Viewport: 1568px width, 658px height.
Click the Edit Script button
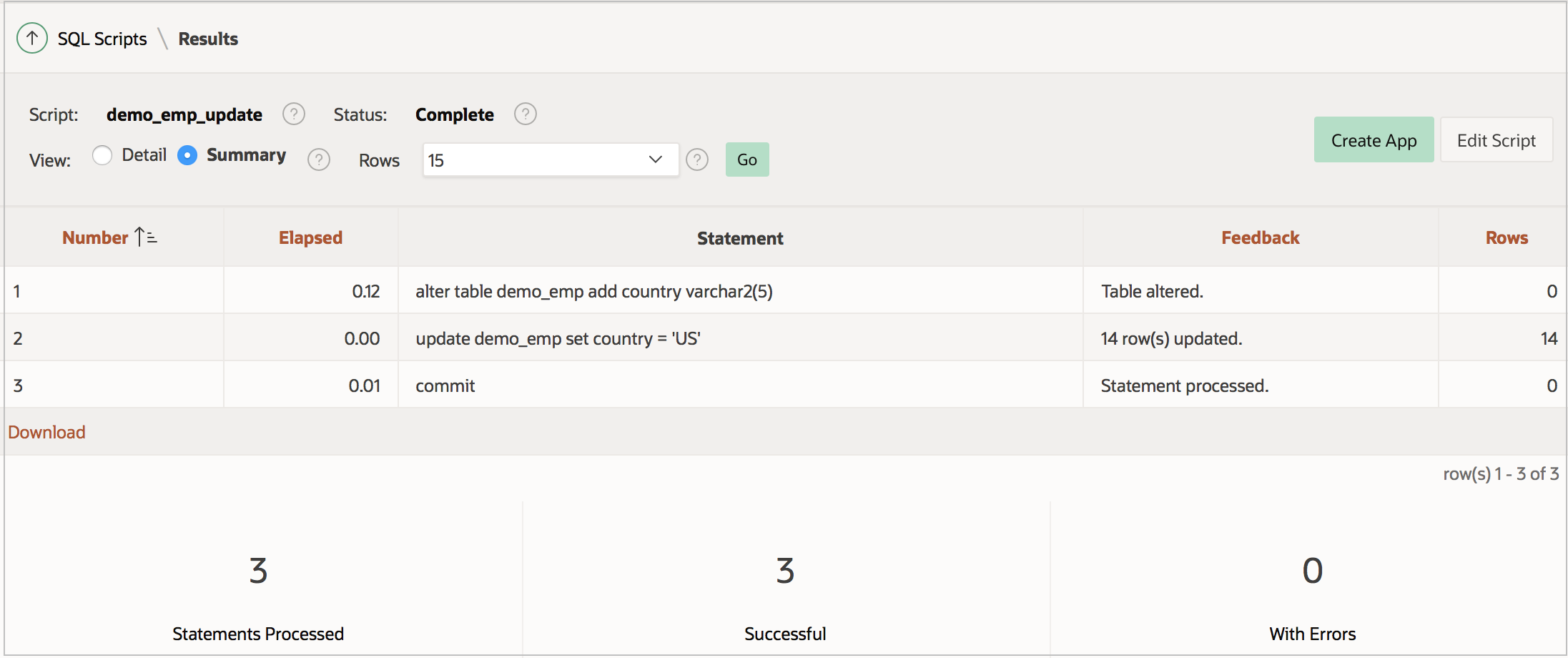click(1496, 140)
